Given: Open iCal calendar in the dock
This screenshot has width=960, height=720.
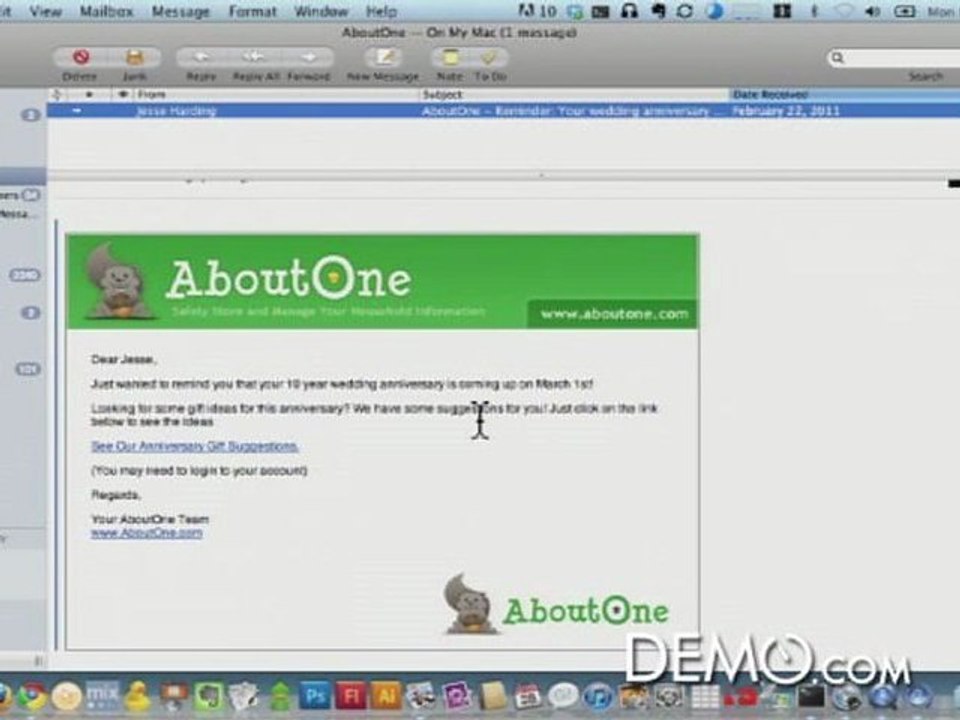Looking at the screenshot, I should click(527, 697).
